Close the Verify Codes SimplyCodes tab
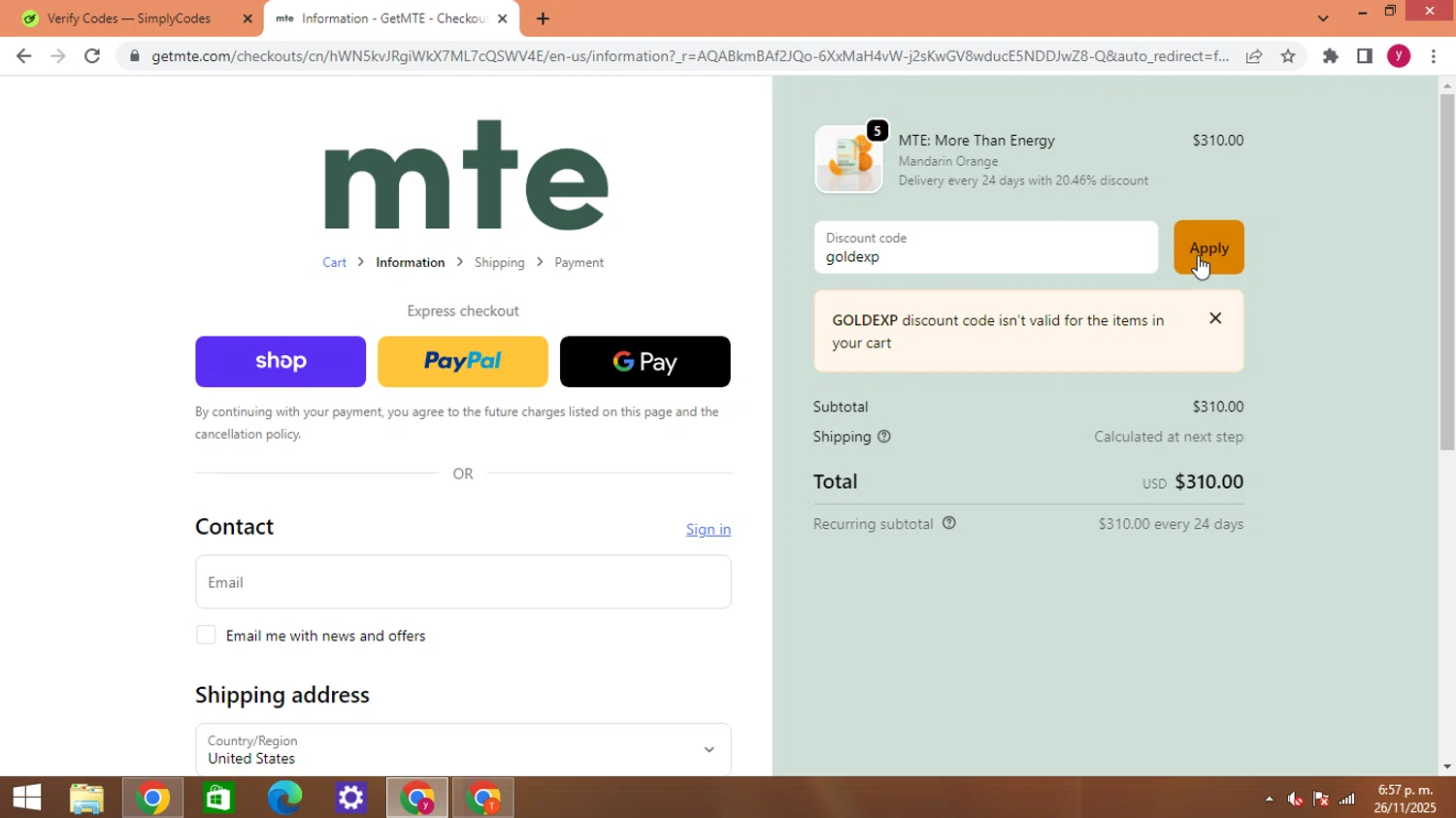 247,18
